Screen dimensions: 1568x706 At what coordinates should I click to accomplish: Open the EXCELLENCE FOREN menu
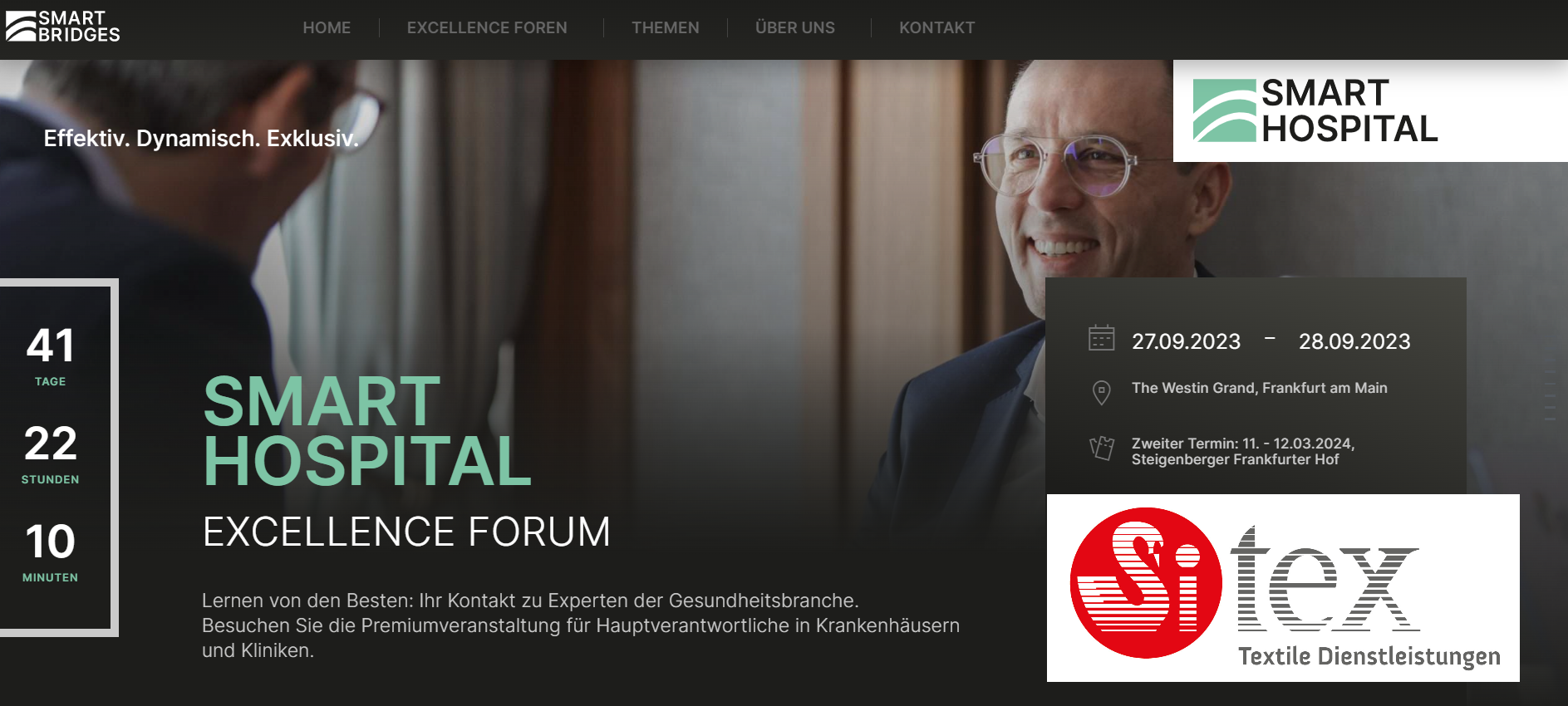click(487, 27)
